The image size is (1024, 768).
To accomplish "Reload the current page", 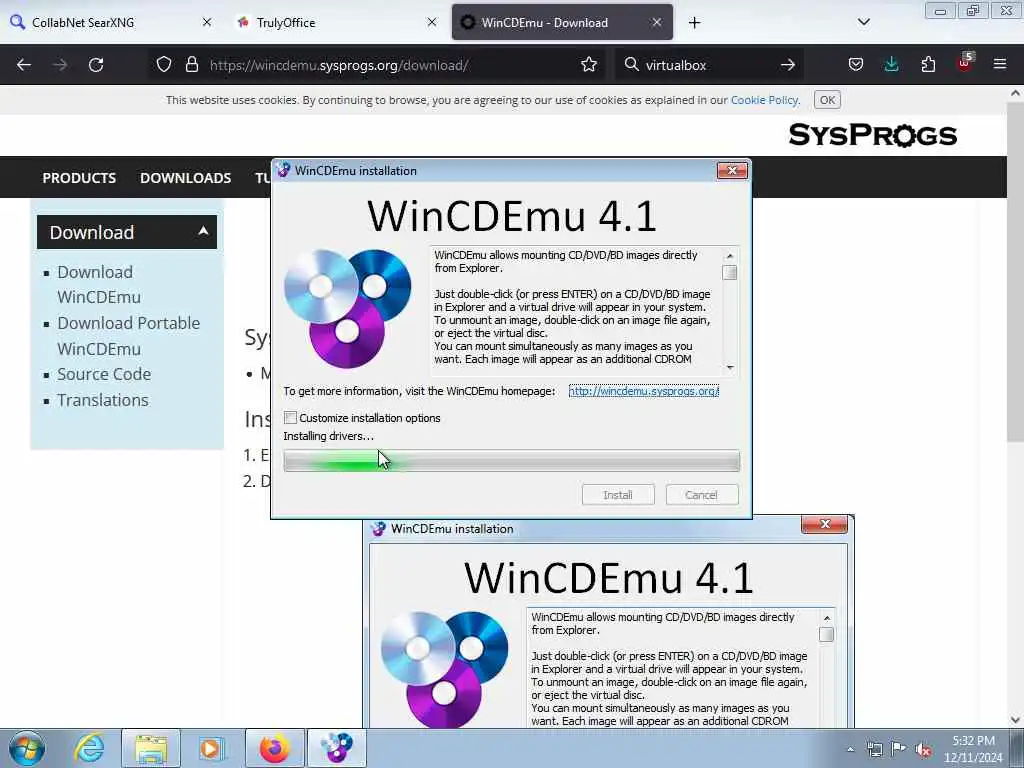I will (x=96, y=65).
